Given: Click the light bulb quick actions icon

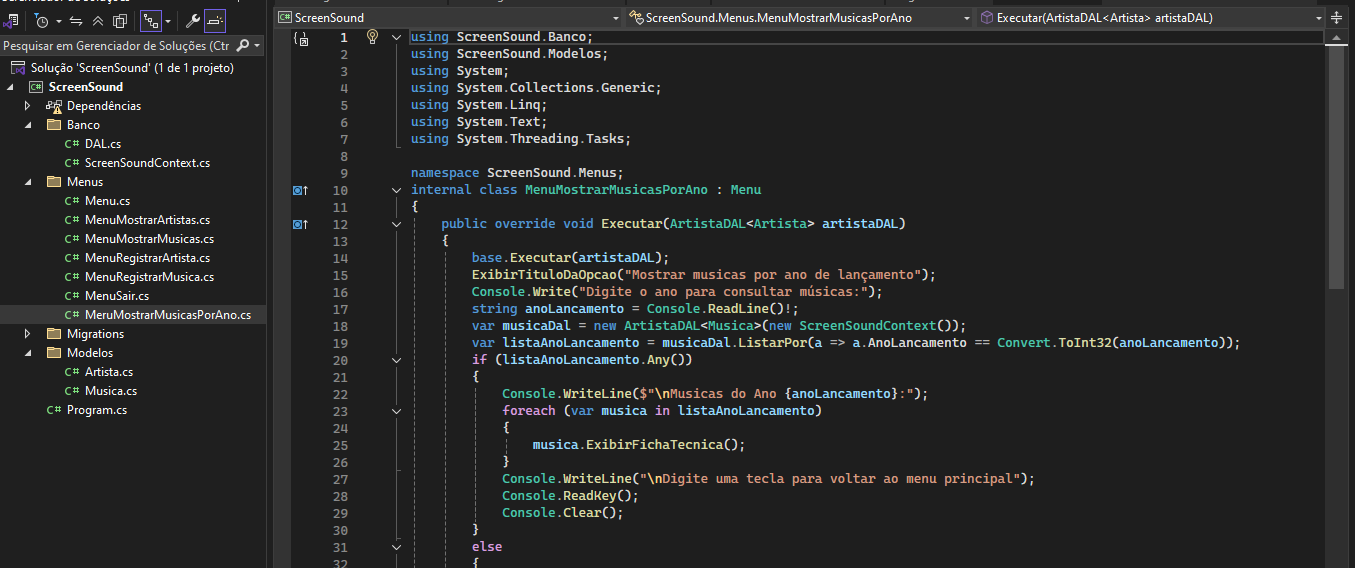Looking at the screenshot, I should [x=372, y=36].
